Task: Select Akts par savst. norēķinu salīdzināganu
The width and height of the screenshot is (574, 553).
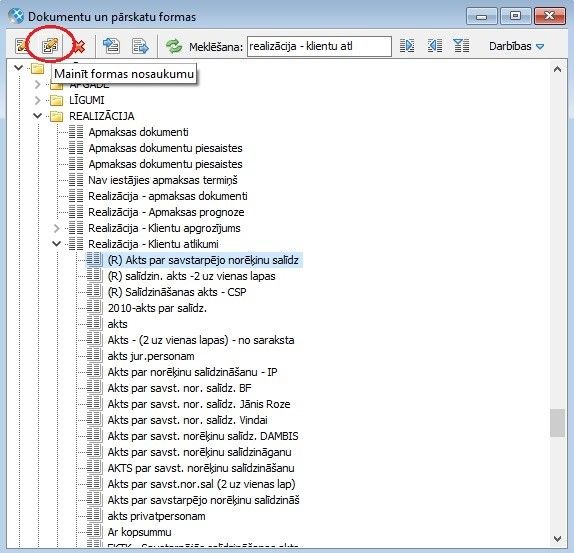Action: pos(200,452)
